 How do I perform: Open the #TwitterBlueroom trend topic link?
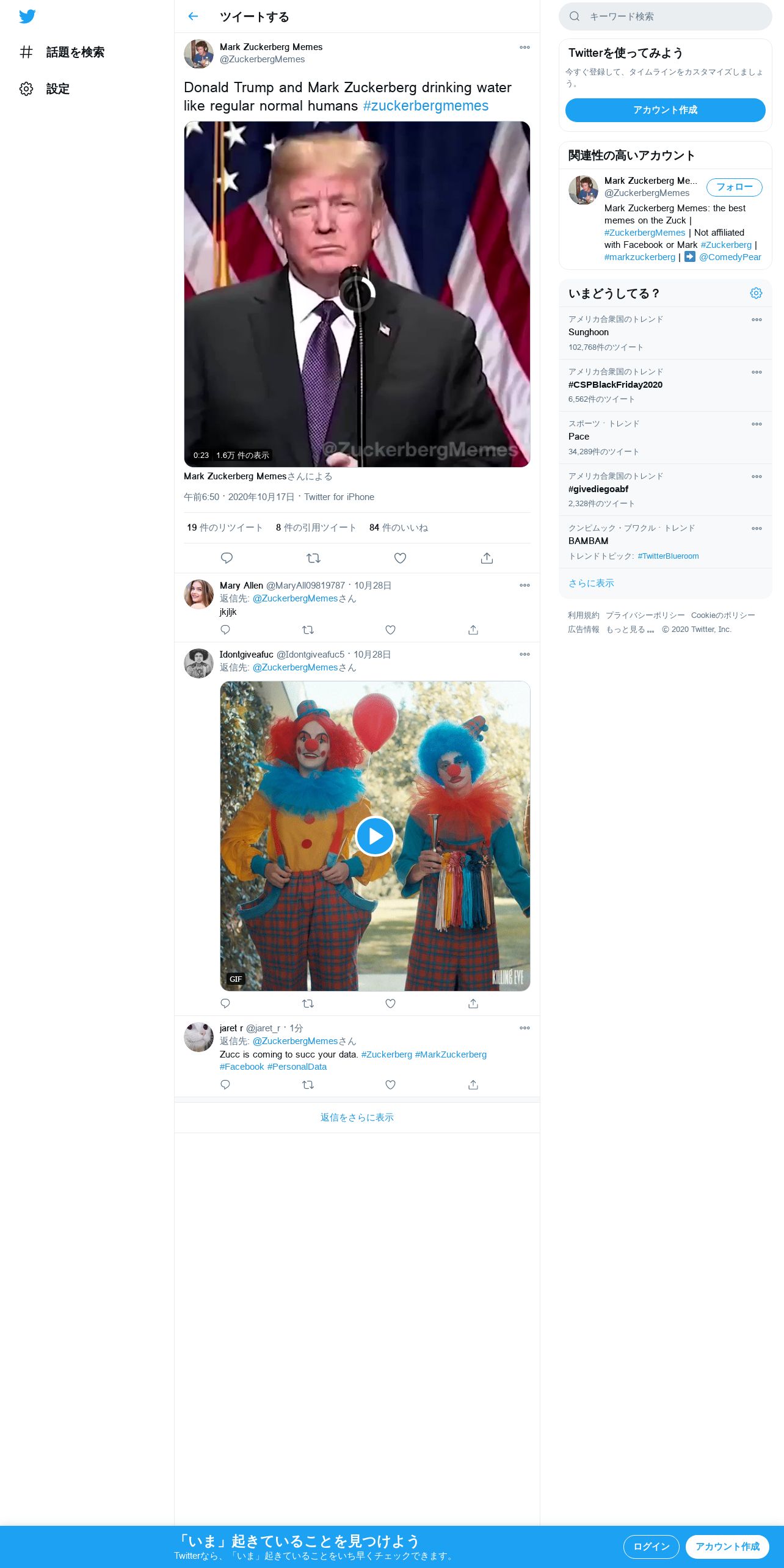(668, 556)
